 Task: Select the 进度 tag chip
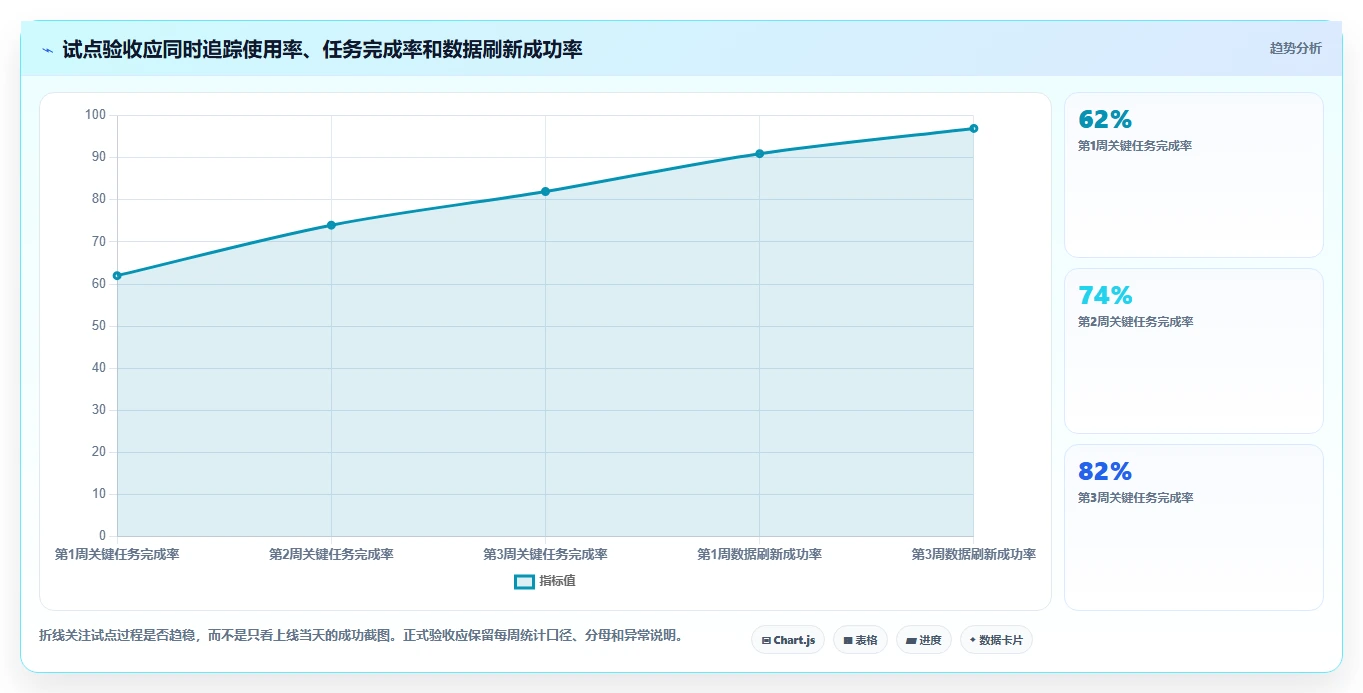click(924, 640)
